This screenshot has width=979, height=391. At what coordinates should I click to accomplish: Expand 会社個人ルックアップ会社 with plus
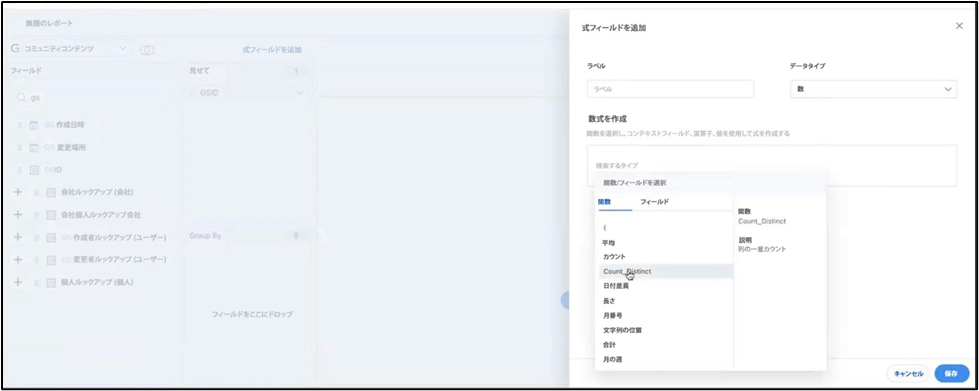[x=17, y=214]
